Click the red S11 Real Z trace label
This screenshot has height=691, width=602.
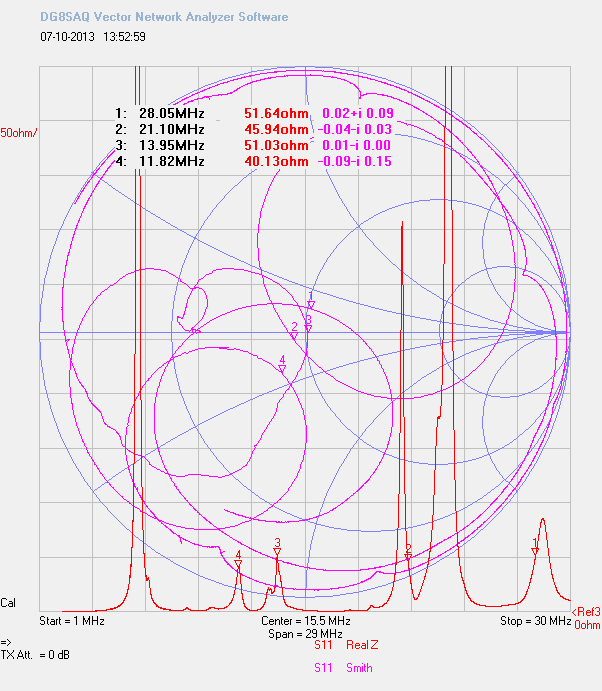tap(346, 645)
